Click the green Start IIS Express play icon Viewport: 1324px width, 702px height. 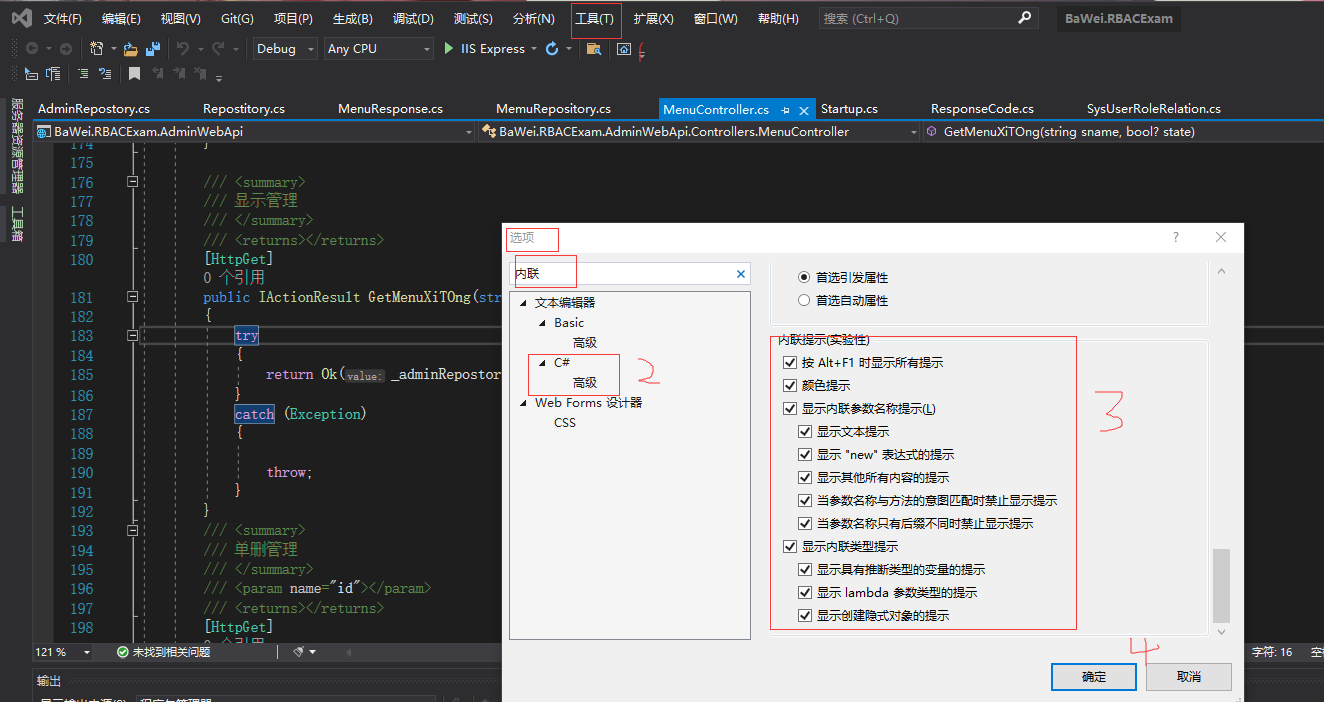click(x=449, y=48)
